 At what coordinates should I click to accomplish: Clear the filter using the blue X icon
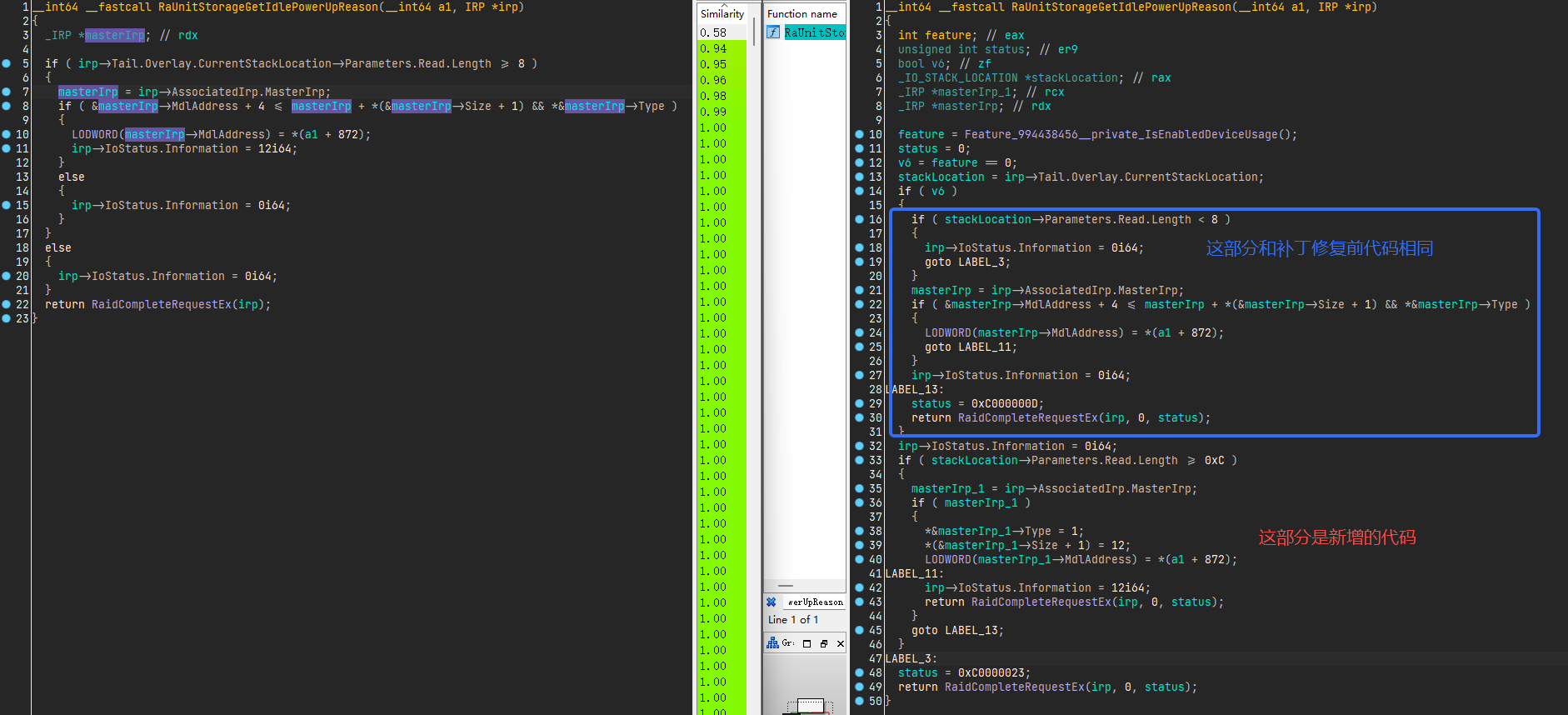(771, 602)
